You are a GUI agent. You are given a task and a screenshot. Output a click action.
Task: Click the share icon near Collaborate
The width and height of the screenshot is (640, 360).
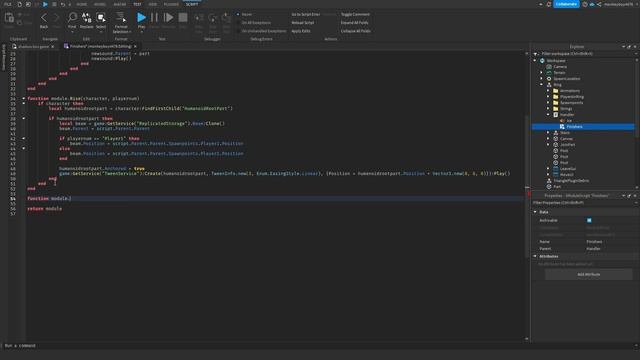click(x=599, y=4)
